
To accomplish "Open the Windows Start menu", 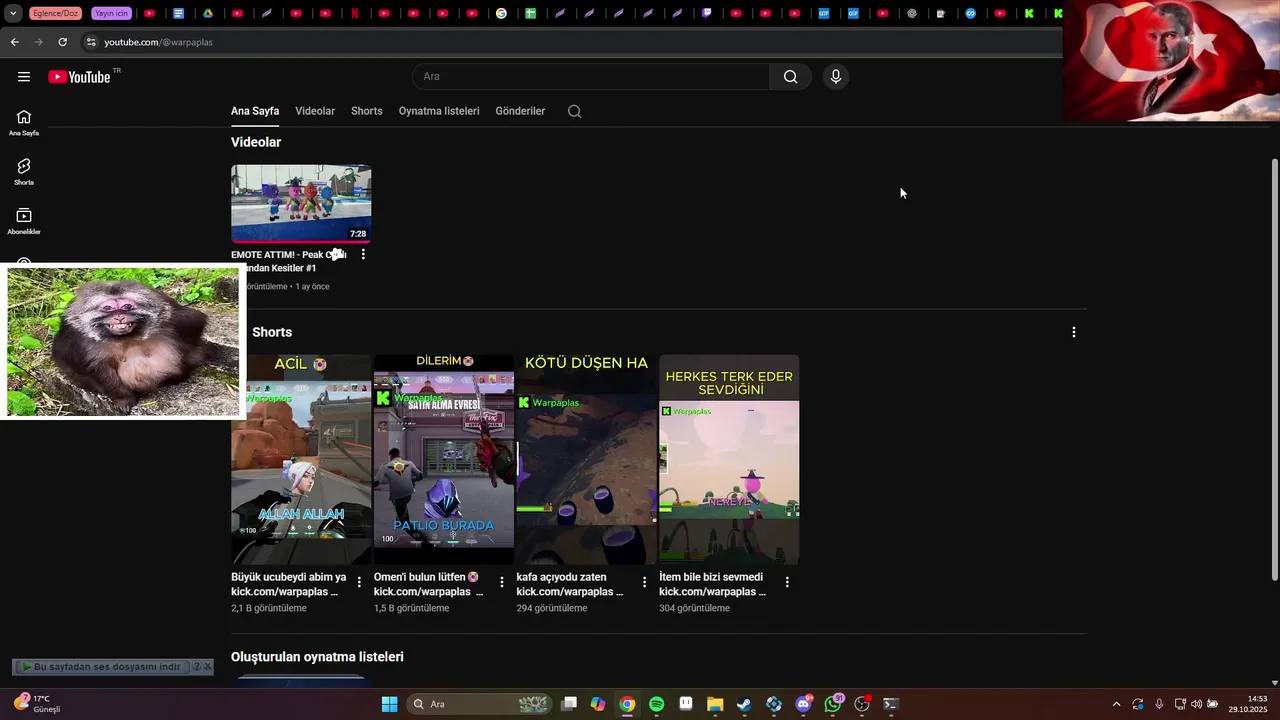I will (x=389, y=704).
